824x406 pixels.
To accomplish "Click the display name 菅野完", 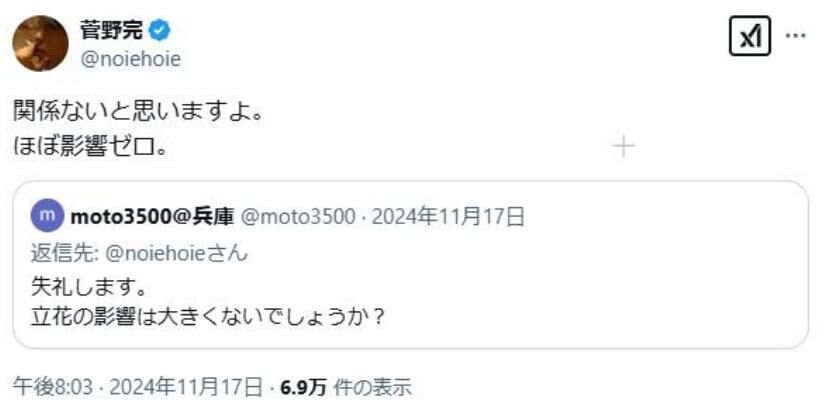I will pyautogui.click(x=111, y=30).
